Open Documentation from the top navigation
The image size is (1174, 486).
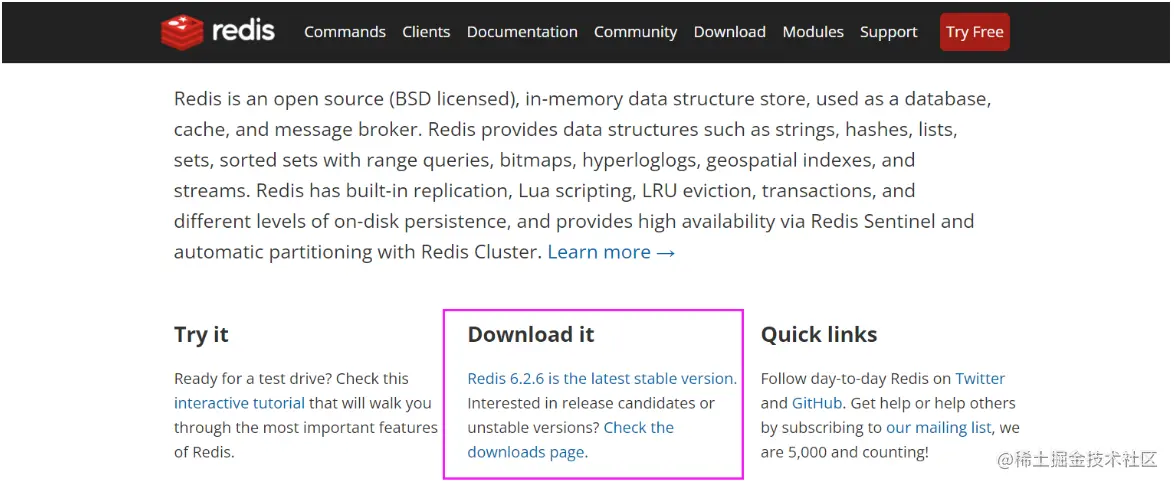pyautogui.click(x=522, y=32)
